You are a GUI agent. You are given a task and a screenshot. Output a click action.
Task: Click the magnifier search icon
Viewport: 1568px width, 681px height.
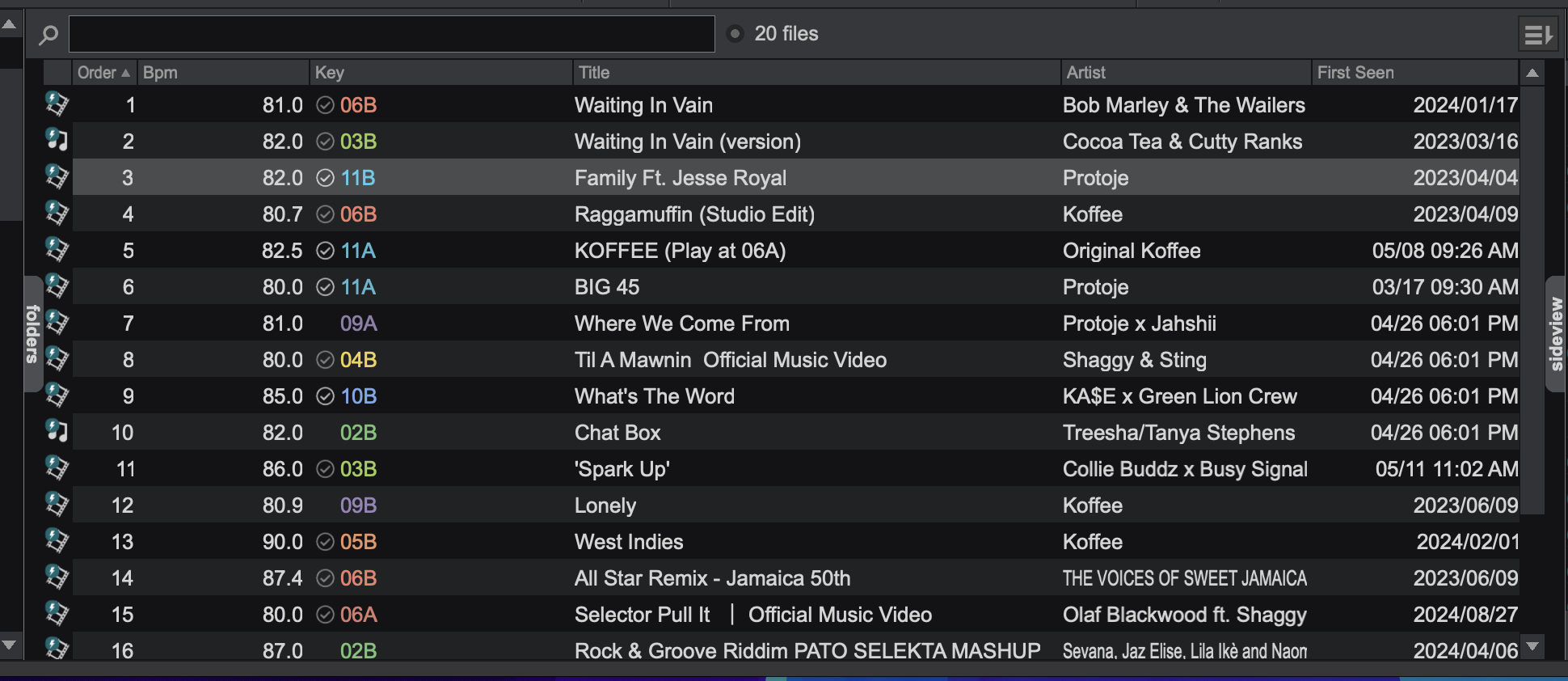pos(48,35)
